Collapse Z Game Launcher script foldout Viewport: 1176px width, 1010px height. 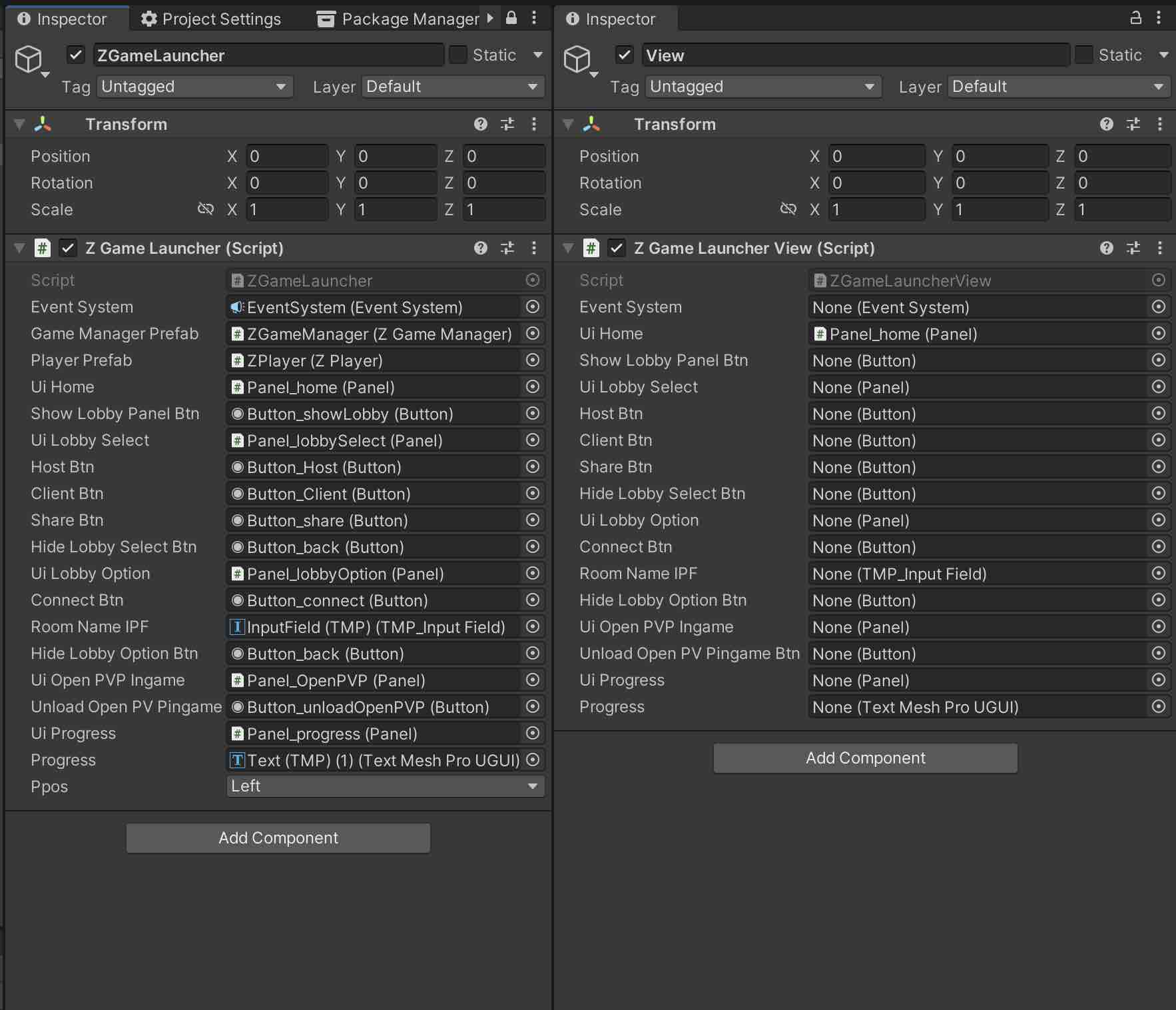pos(19,249)
